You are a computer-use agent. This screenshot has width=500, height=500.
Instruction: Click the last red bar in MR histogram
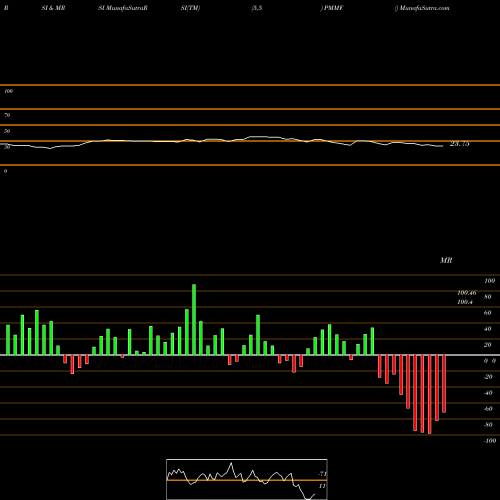click(444, 384)
